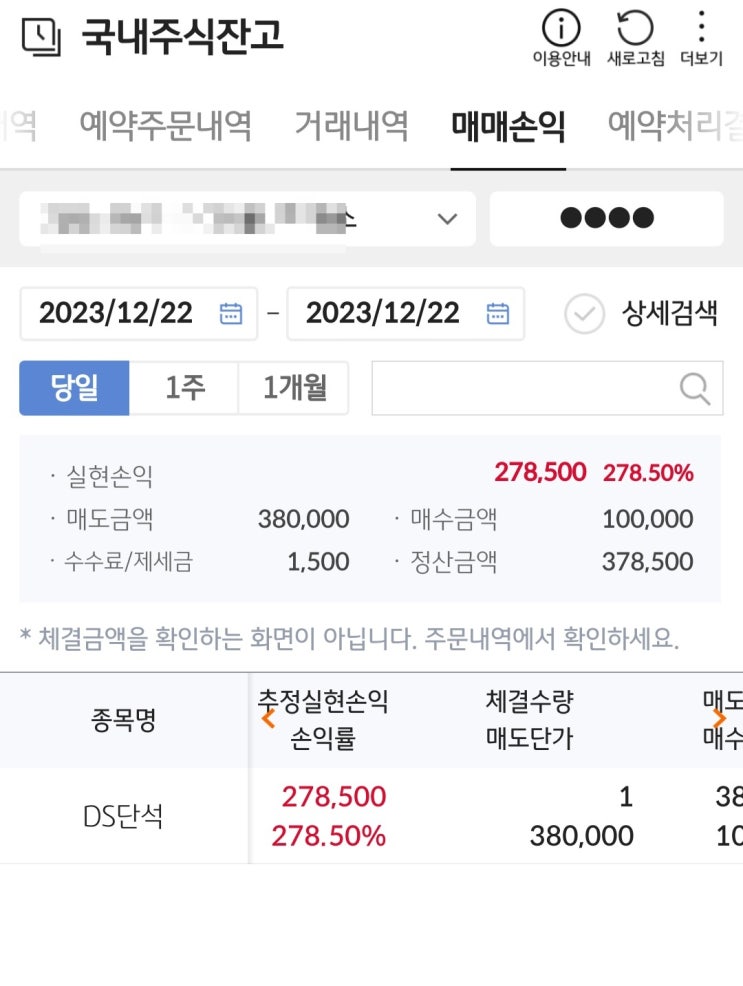Open the DS단석 stock row
This screenshot has height=986, width=743.
[372, 816]
